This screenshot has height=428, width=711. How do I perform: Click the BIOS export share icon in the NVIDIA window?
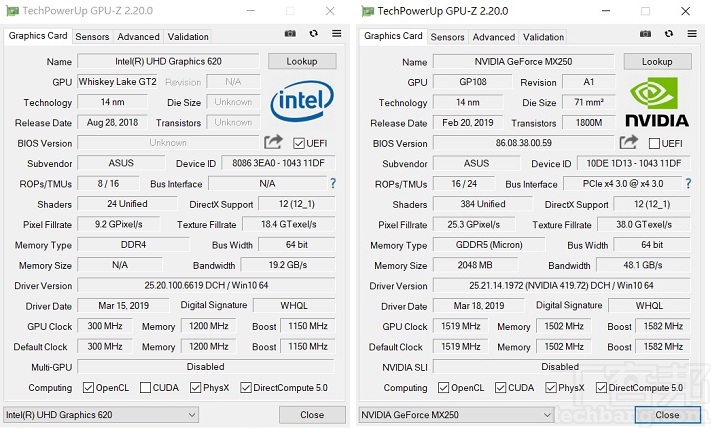tap(629, 143)
